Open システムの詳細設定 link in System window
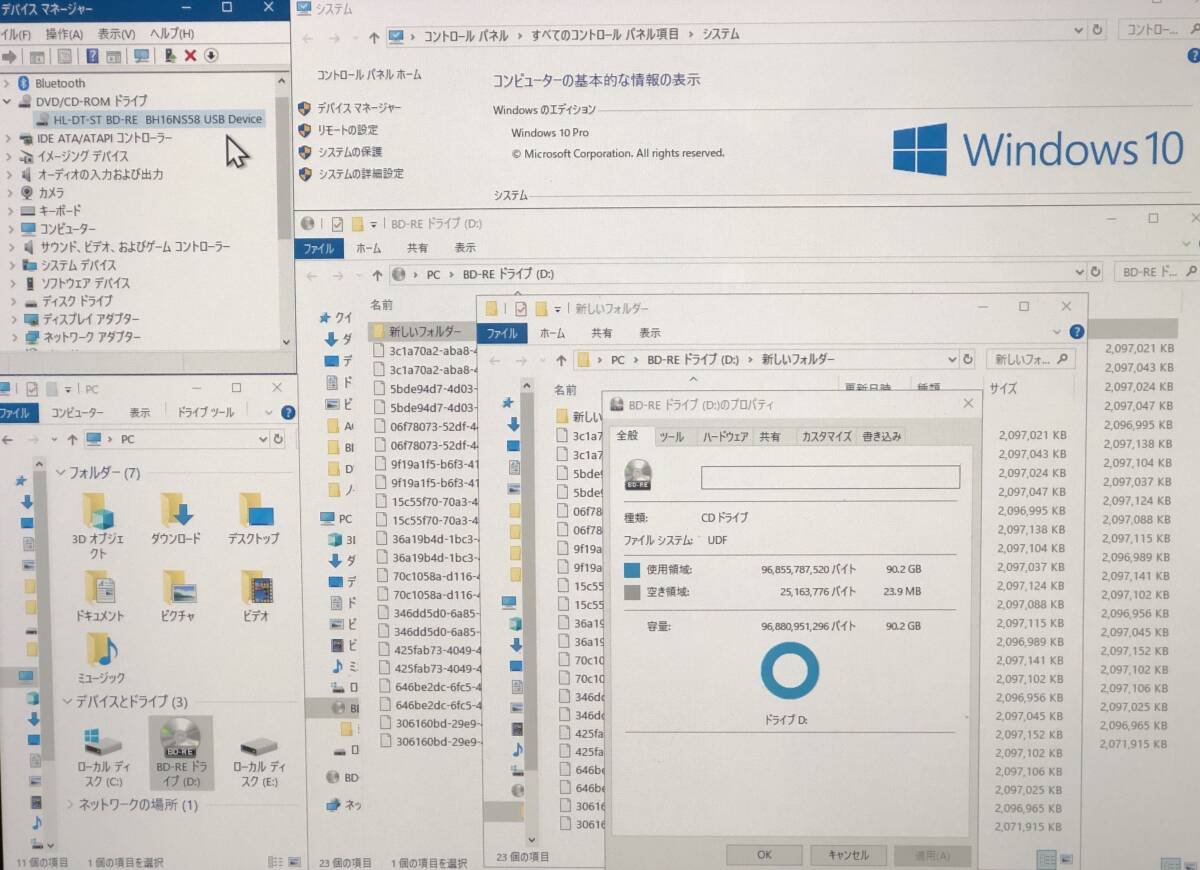Viewport: 1200px width, 870px height. click(x=361, y=174)
